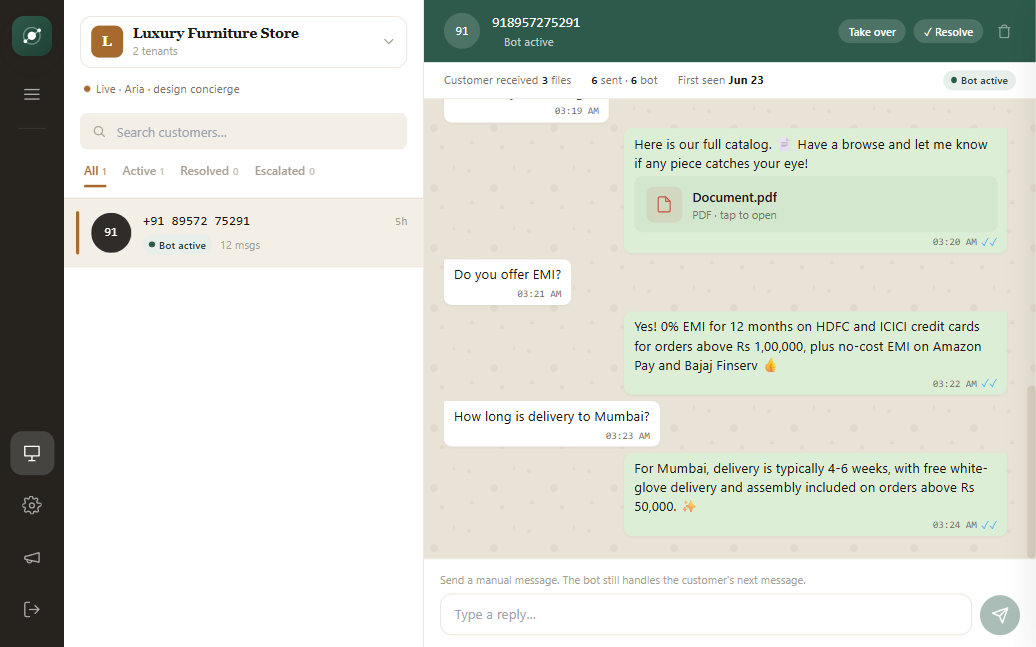The width and height of the screenshot is (1036, 647).
Task: Open the settings gear icon
Action: click(32, 506)
